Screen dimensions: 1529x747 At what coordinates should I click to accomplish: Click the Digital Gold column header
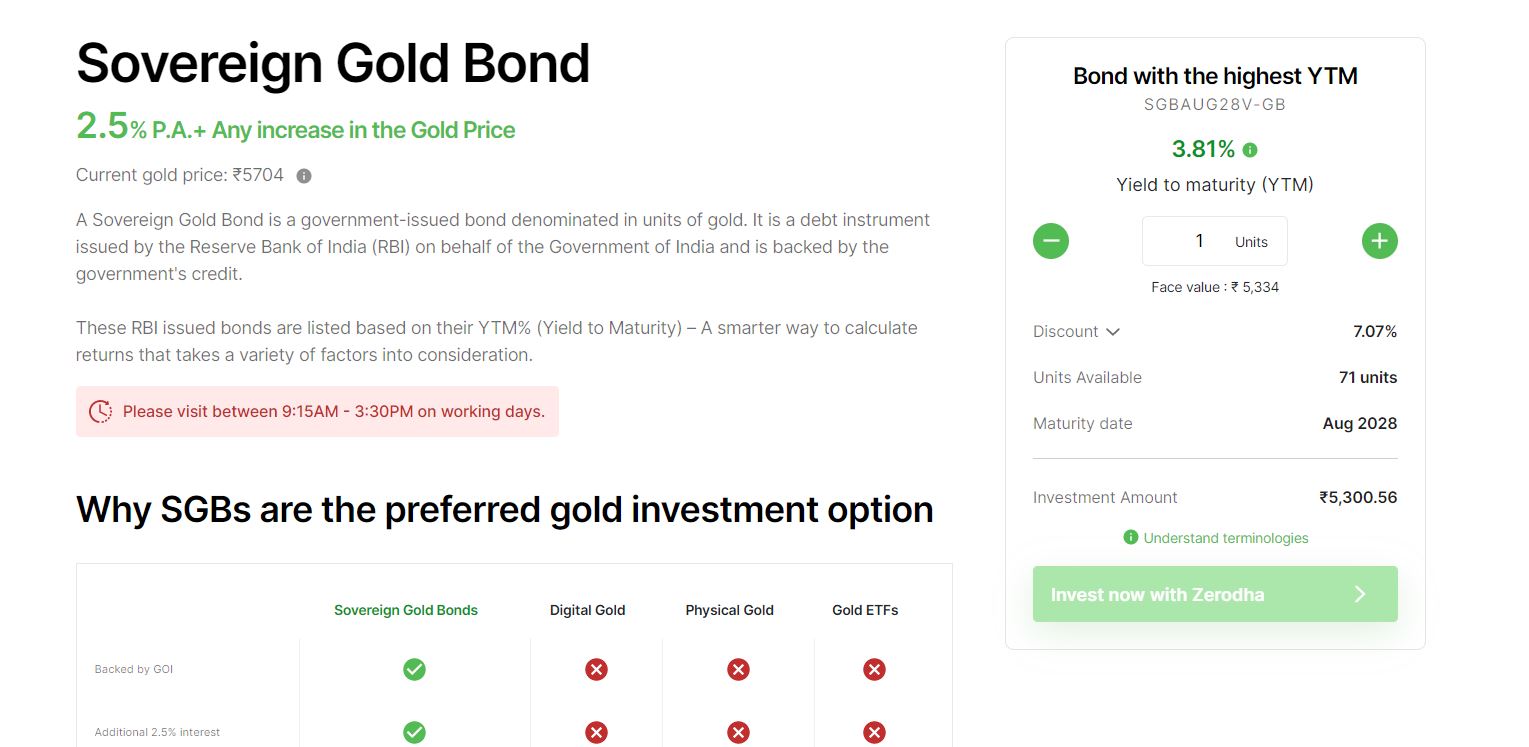(x=587, y=610)
